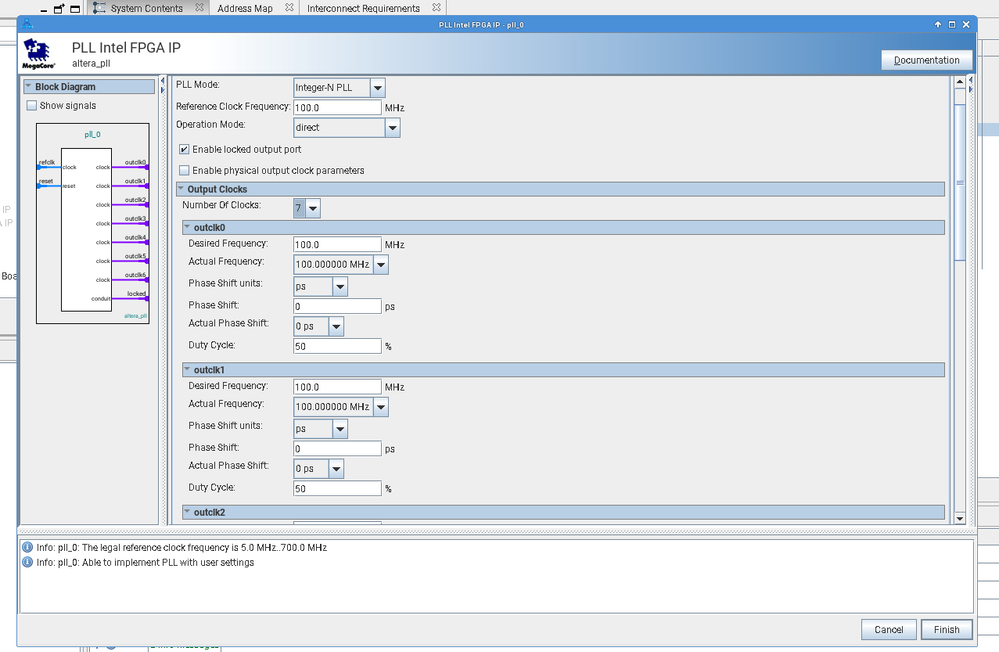The height and width of the screenshot is (652, 999).
Task: Collapse the Block Diagram section
Action: tap(29, 86)
